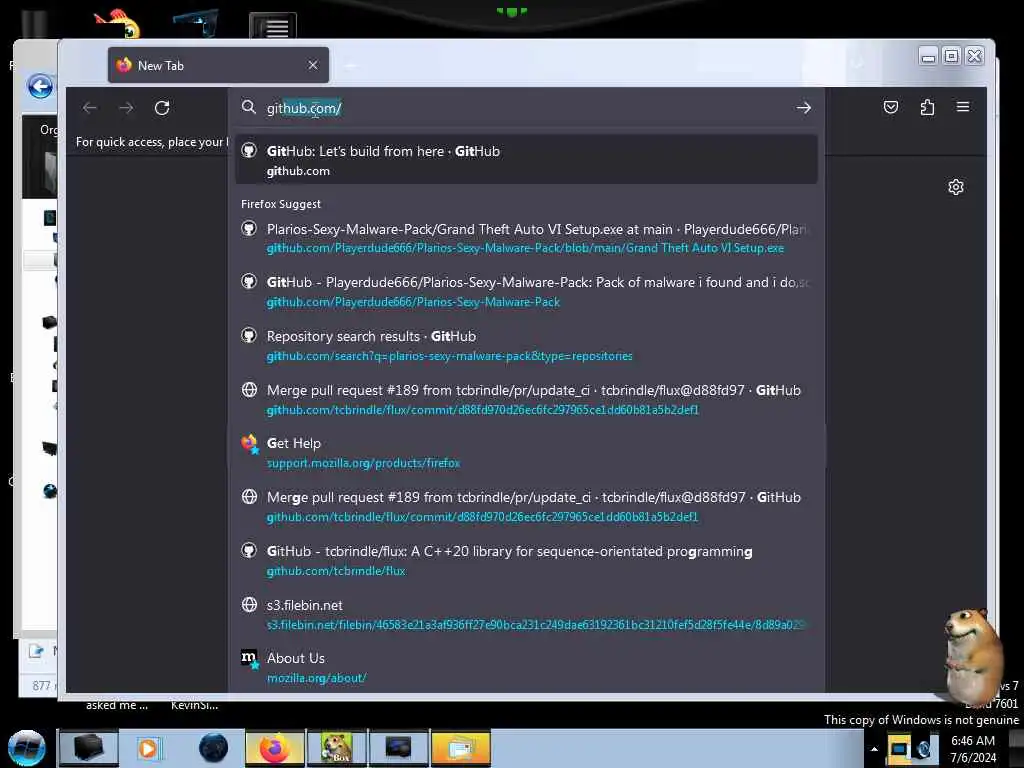This screenshot has height=768, width=1024.
Task: Open the monitor taskbar icon
Action: 398,748
